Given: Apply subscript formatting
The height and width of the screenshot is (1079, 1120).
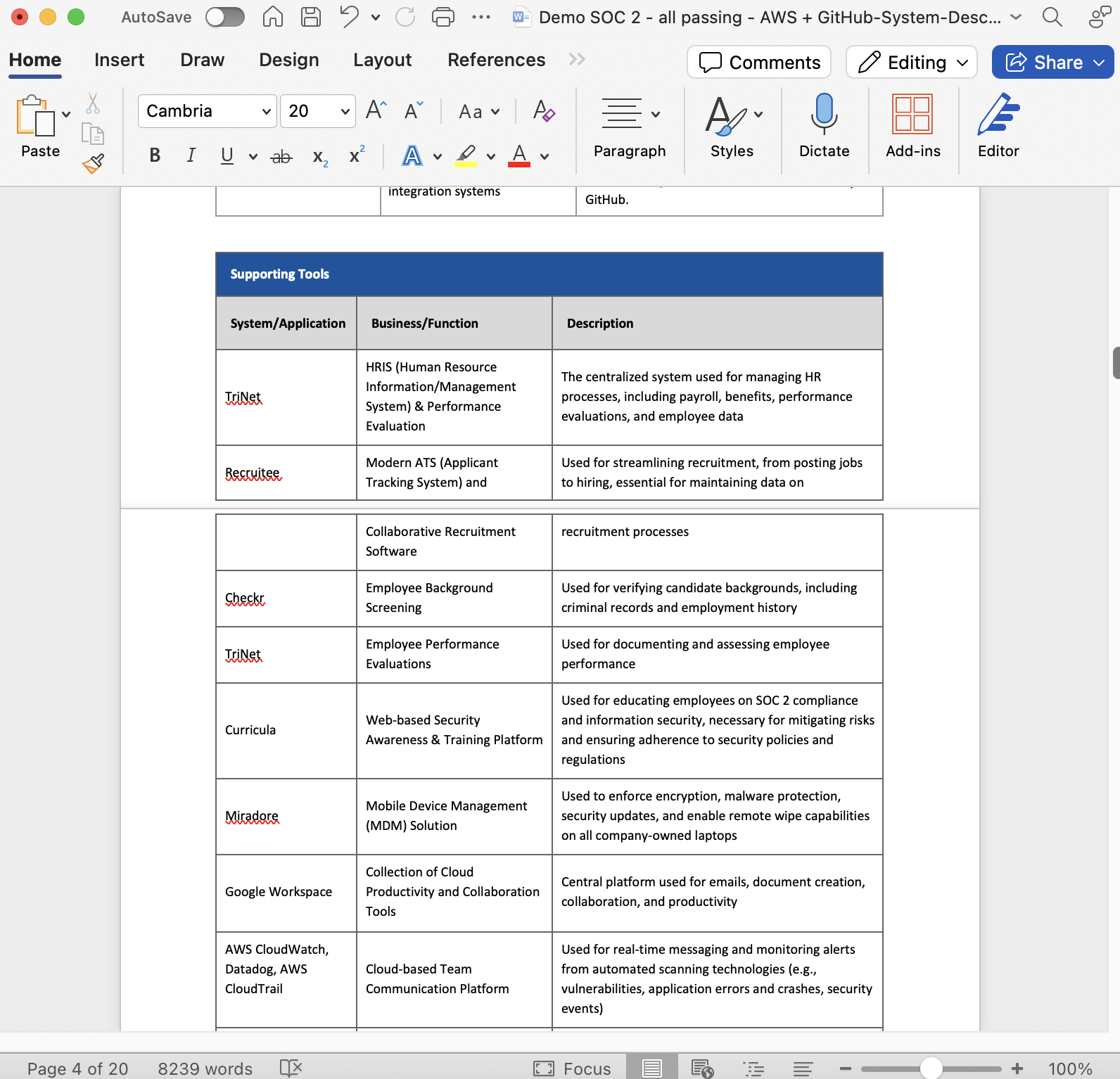Looking at the screenshot, I should click(320, 156).
